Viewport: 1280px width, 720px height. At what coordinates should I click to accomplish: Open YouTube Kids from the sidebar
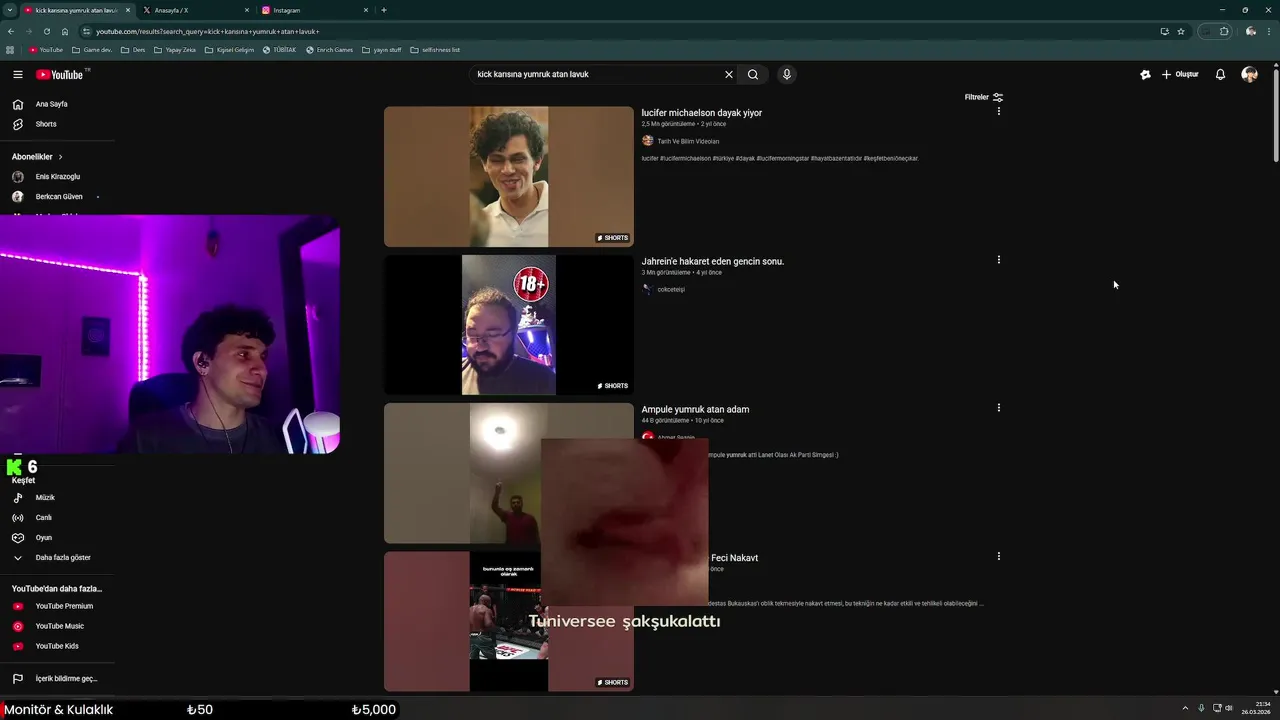point(57,646)
